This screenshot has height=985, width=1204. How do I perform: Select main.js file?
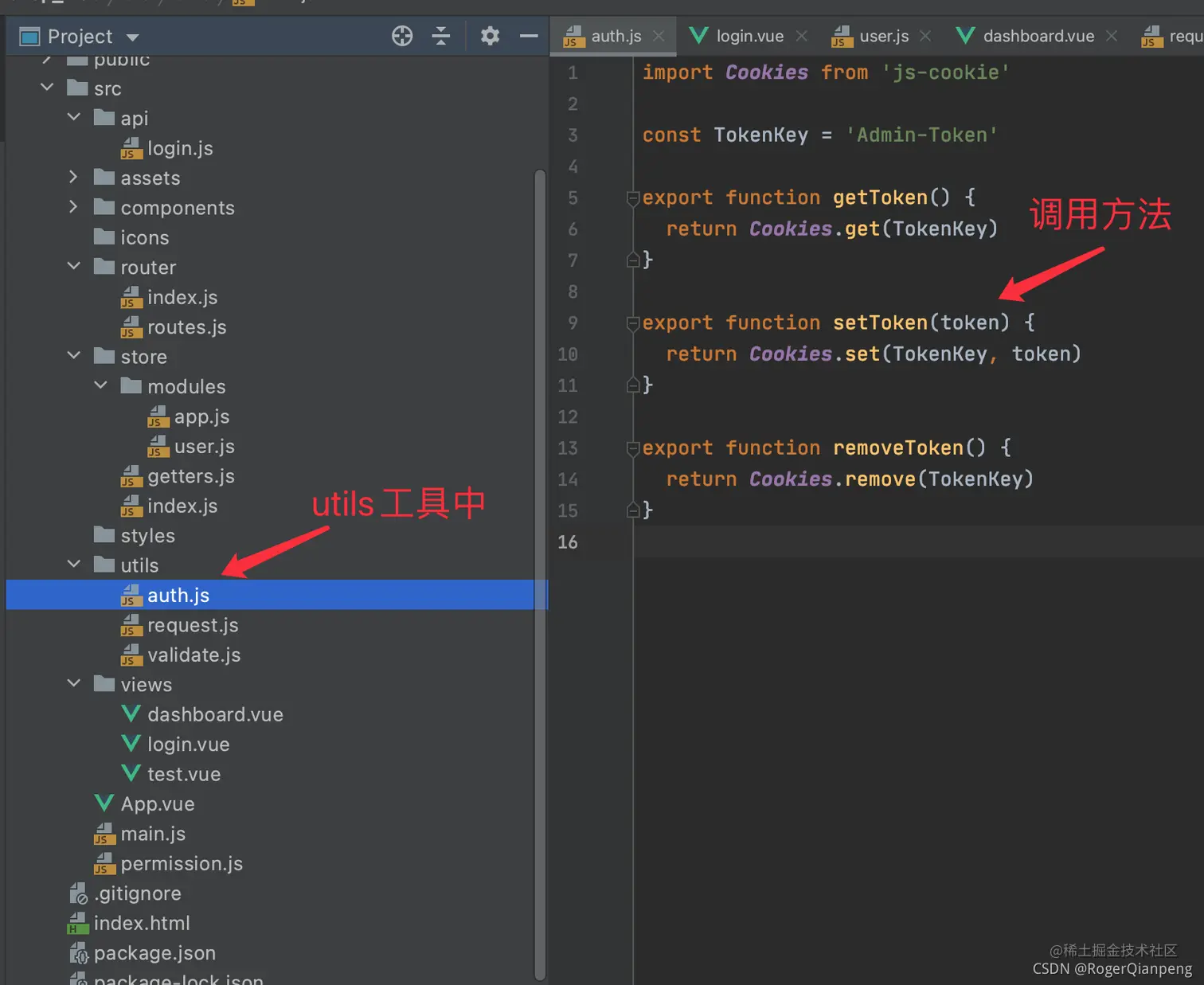(139, 834)
